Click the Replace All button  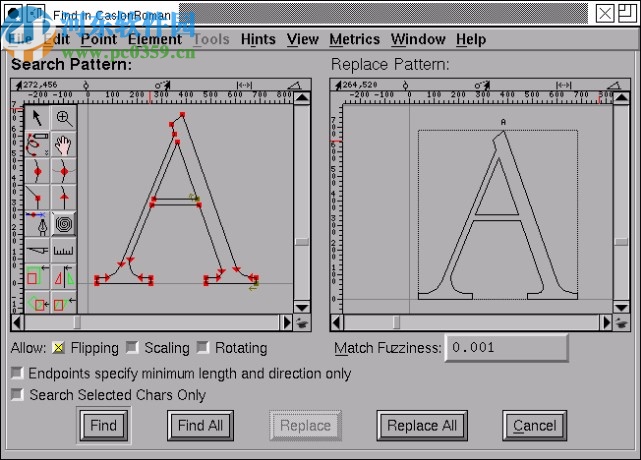click(422, 426)
